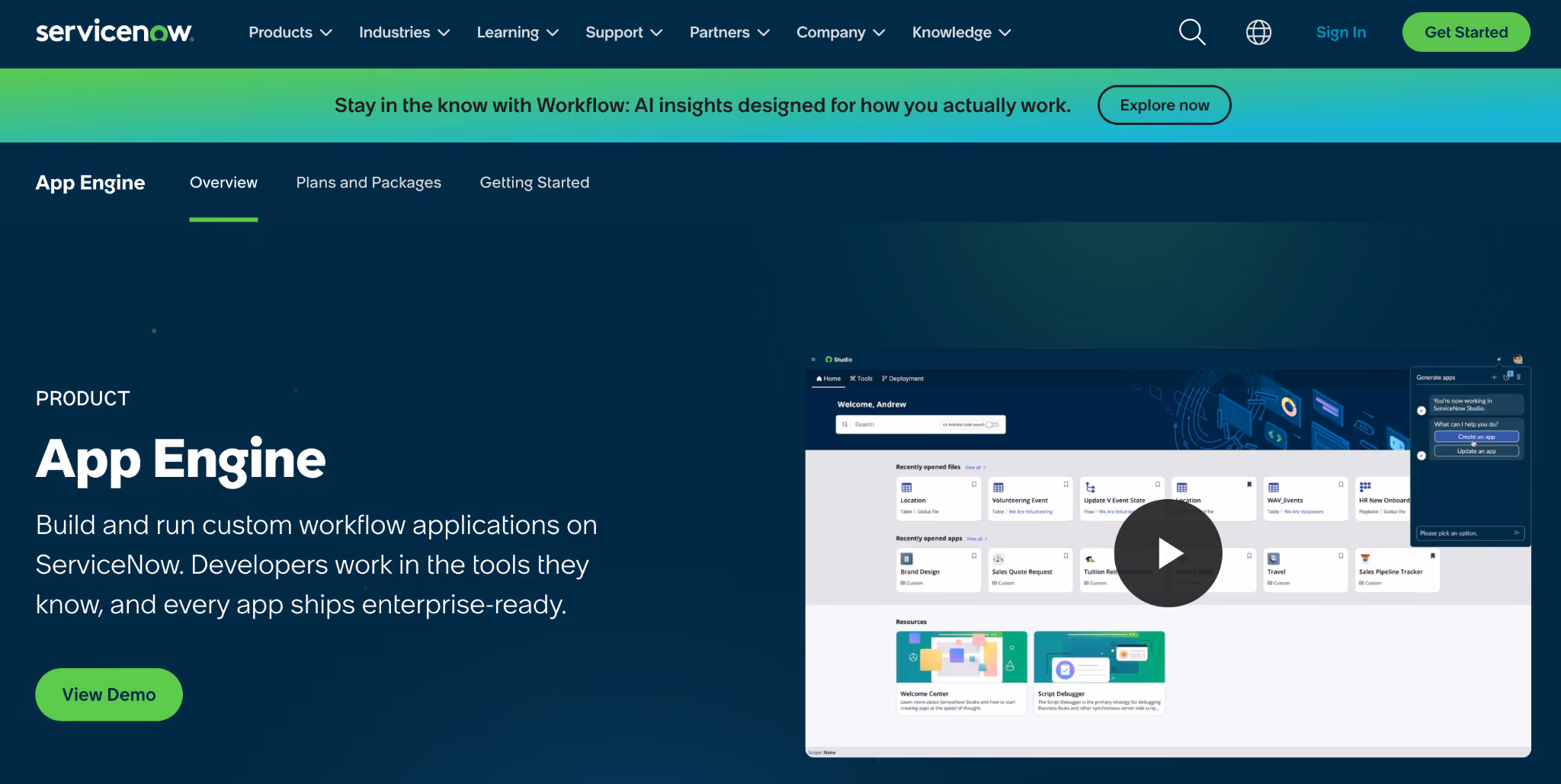This screenshot has width=1561, height=784.
Task: Expand the Partners menu
Action: (x=729, y=32)
